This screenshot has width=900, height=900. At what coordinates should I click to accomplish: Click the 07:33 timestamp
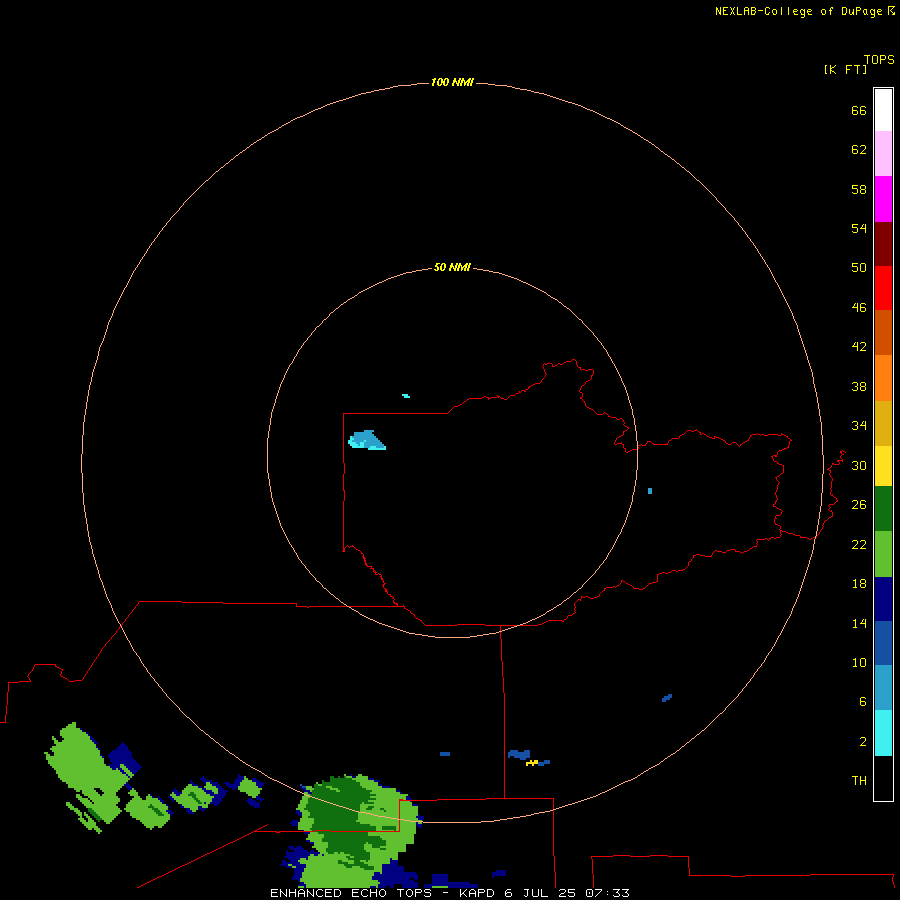[607, 893]
